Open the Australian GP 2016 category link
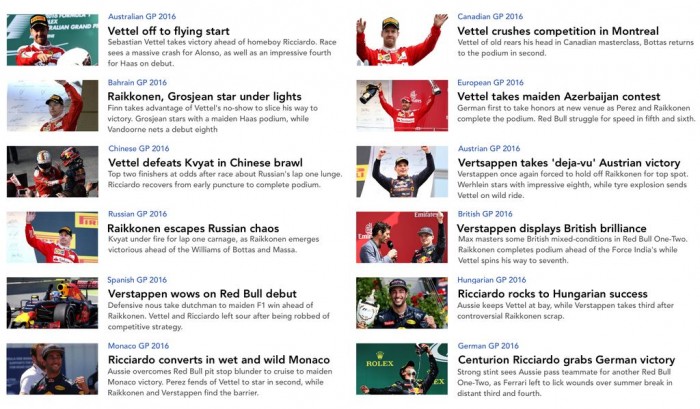Viewport: 700px width, 409px height. click(142, 17)
